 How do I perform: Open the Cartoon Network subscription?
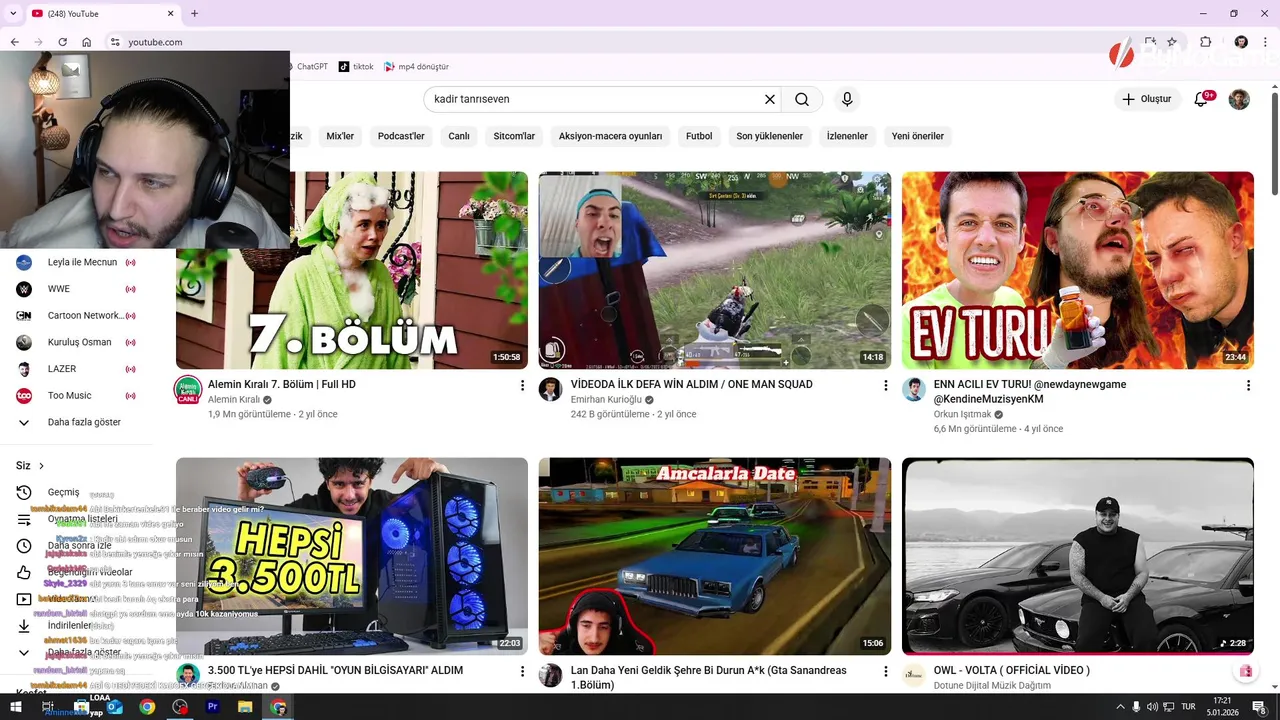(76, 315)
